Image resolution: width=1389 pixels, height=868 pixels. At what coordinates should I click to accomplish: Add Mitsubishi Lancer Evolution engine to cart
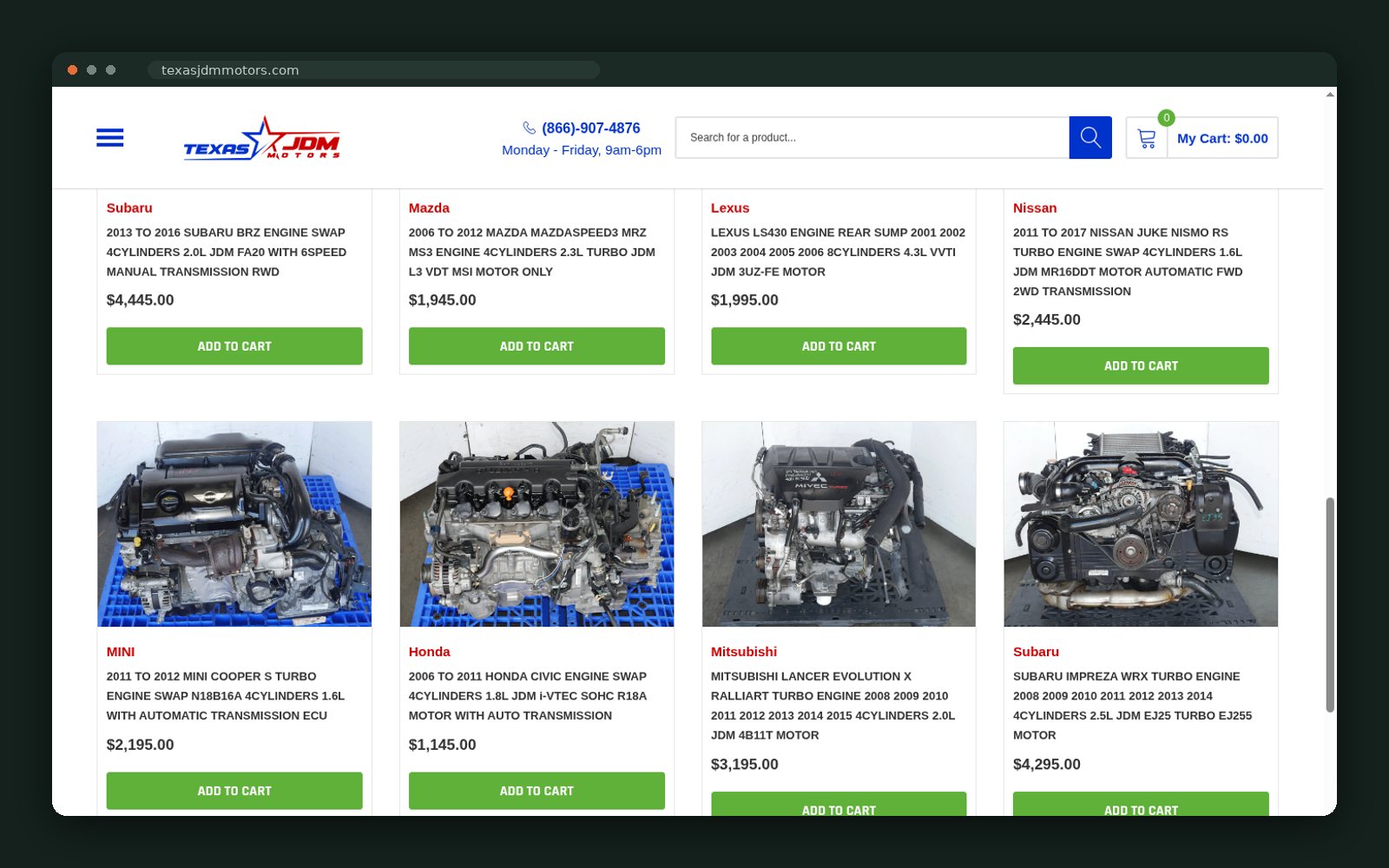(x=839, y=805)
